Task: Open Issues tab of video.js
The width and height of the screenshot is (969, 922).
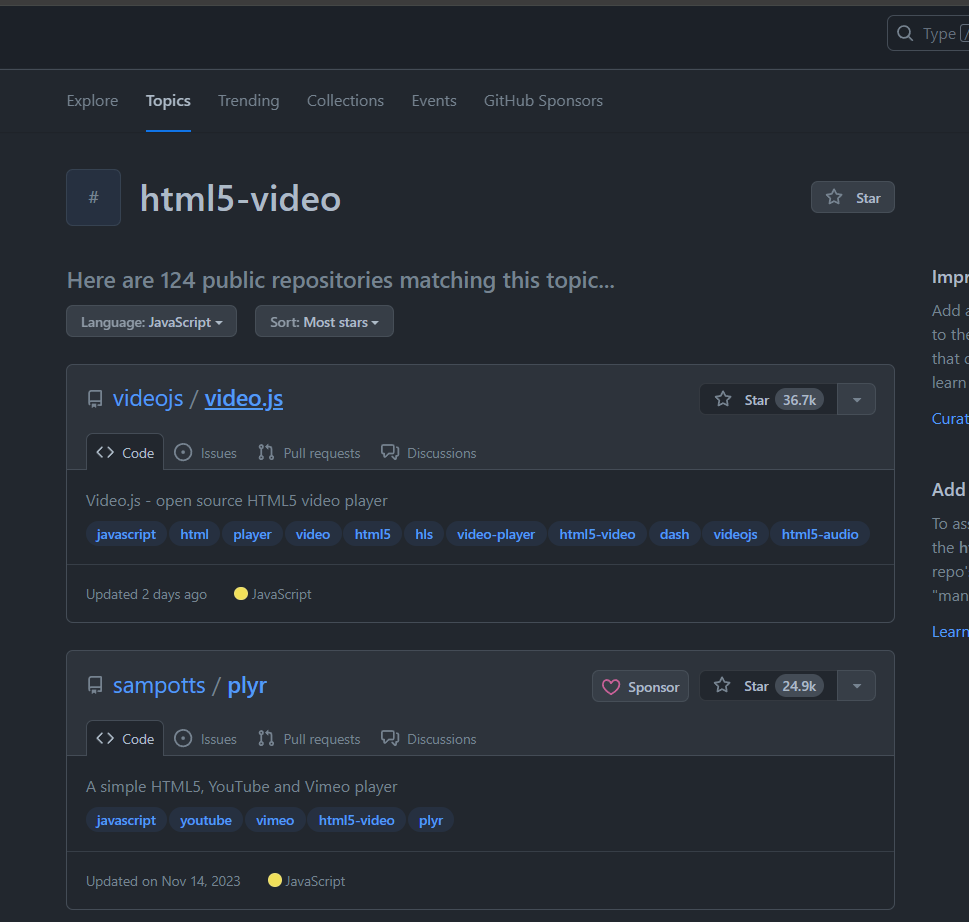Action: point(206,453)
